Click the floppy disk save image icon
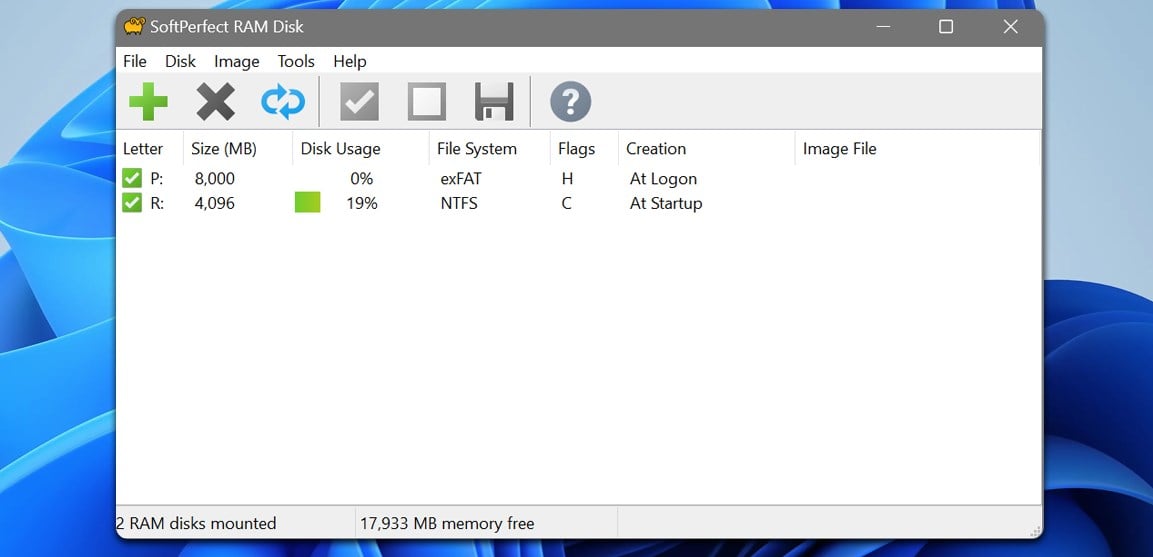The width and height of the screenshot is (1153, 557). pyautogui.click(x=494, y=102)
